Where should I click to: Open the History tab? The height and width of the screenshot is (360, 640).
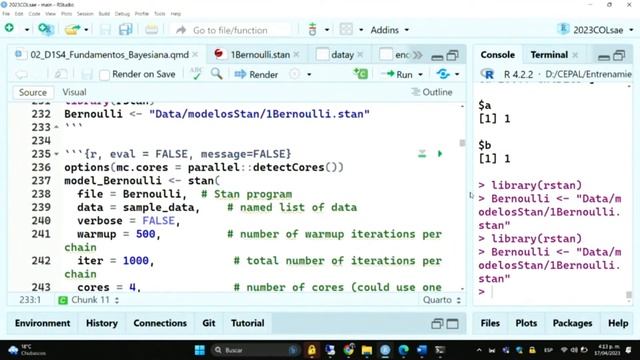point(102,323)
